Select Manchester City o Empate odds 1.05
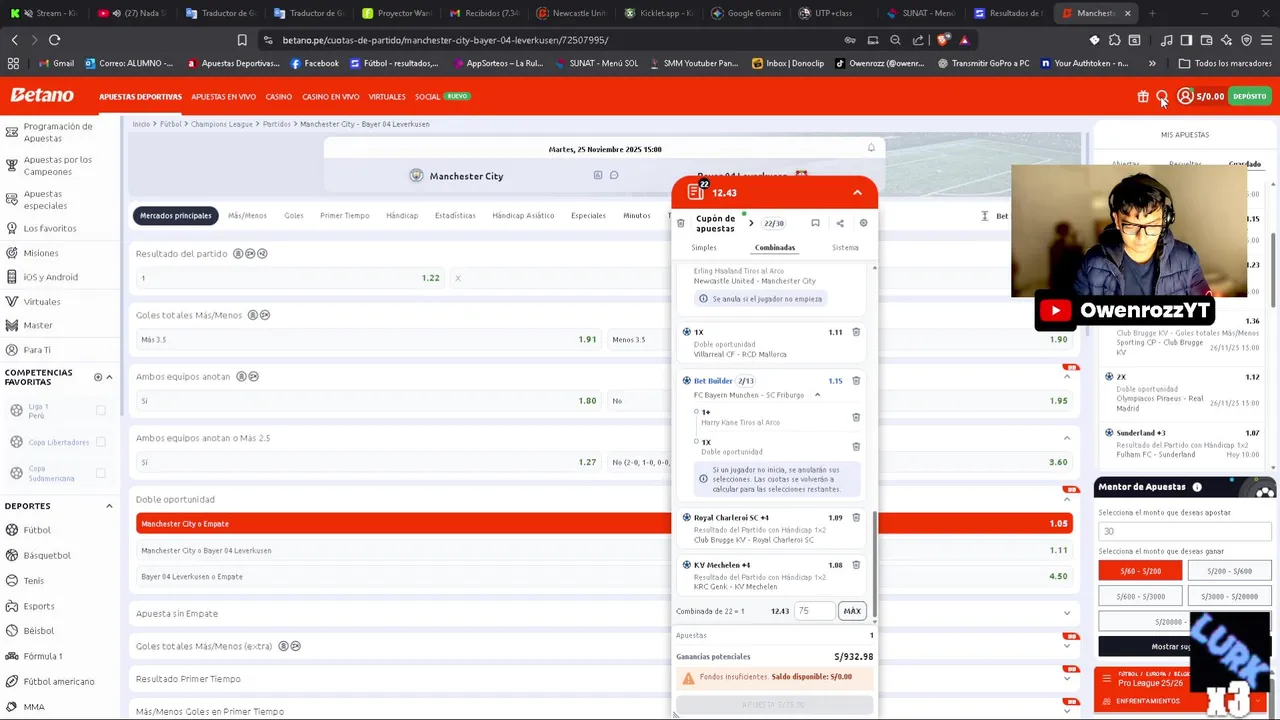The image size is (1280, 720). 604,524
